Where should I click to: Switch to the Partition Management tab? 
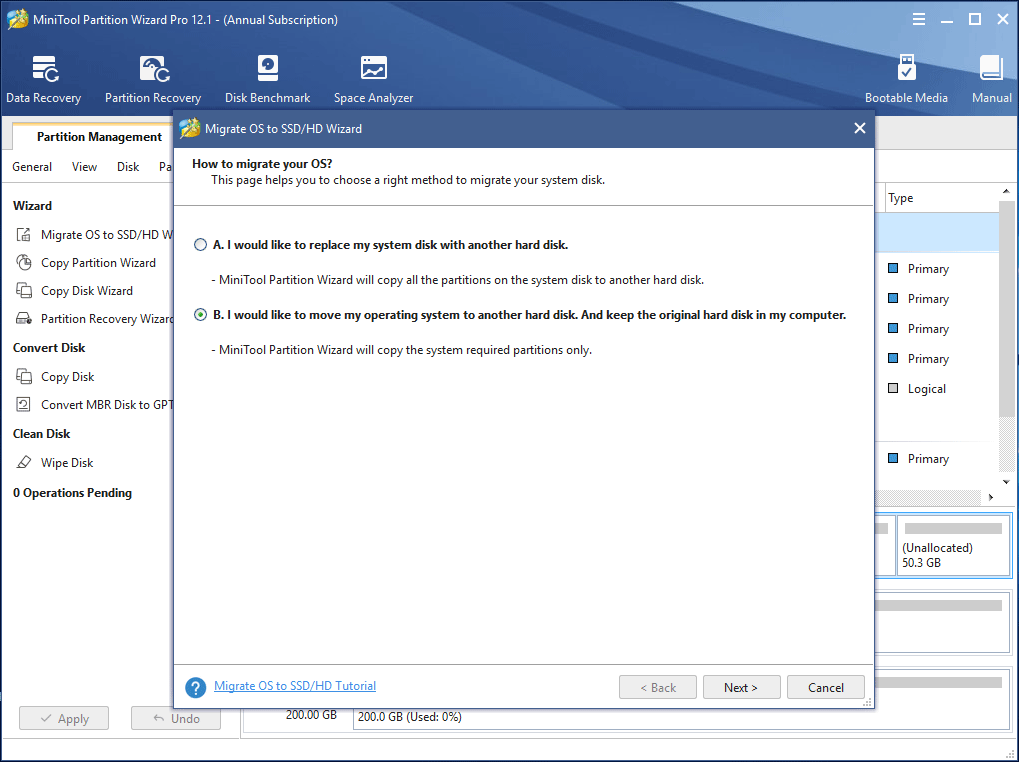[99, 137]
